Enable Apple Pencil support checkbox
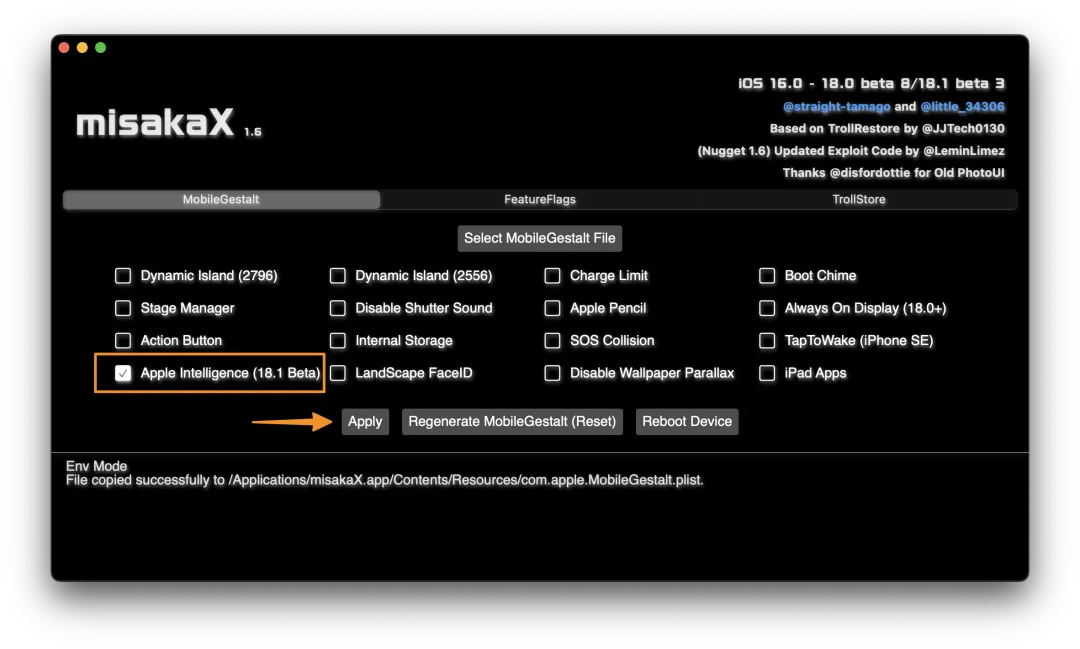1080x649 pixels. coord(553,308)
